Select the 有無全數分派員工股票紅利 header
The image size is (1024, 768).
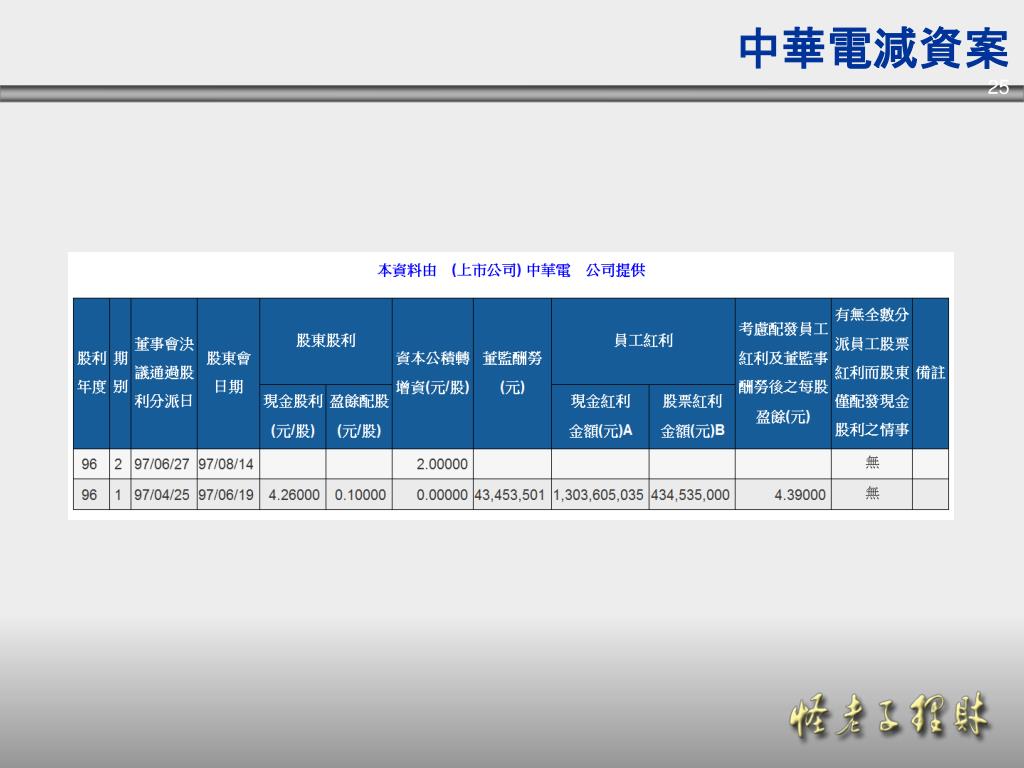coord(872,373)
